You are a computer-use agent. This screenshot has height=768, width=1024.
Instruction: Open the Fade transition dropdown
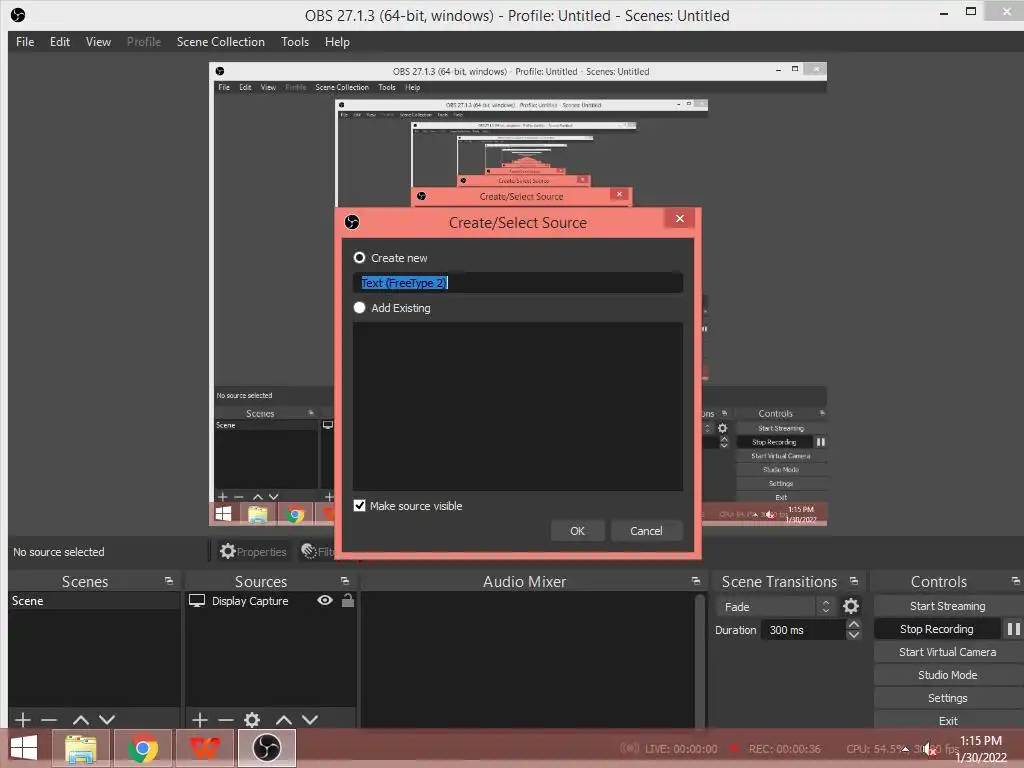click(775, 607)
